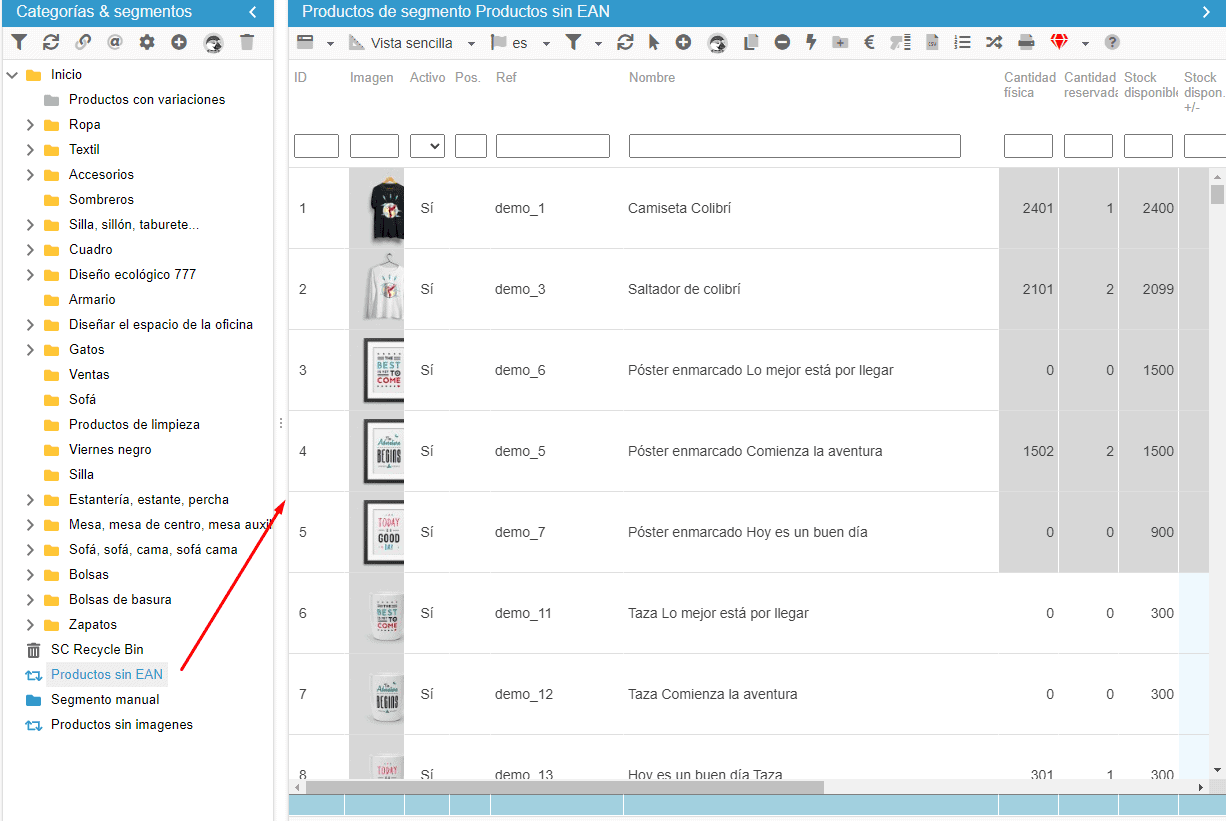
Task: Collapse the Inicio tree root
Action: click(12, 75)
